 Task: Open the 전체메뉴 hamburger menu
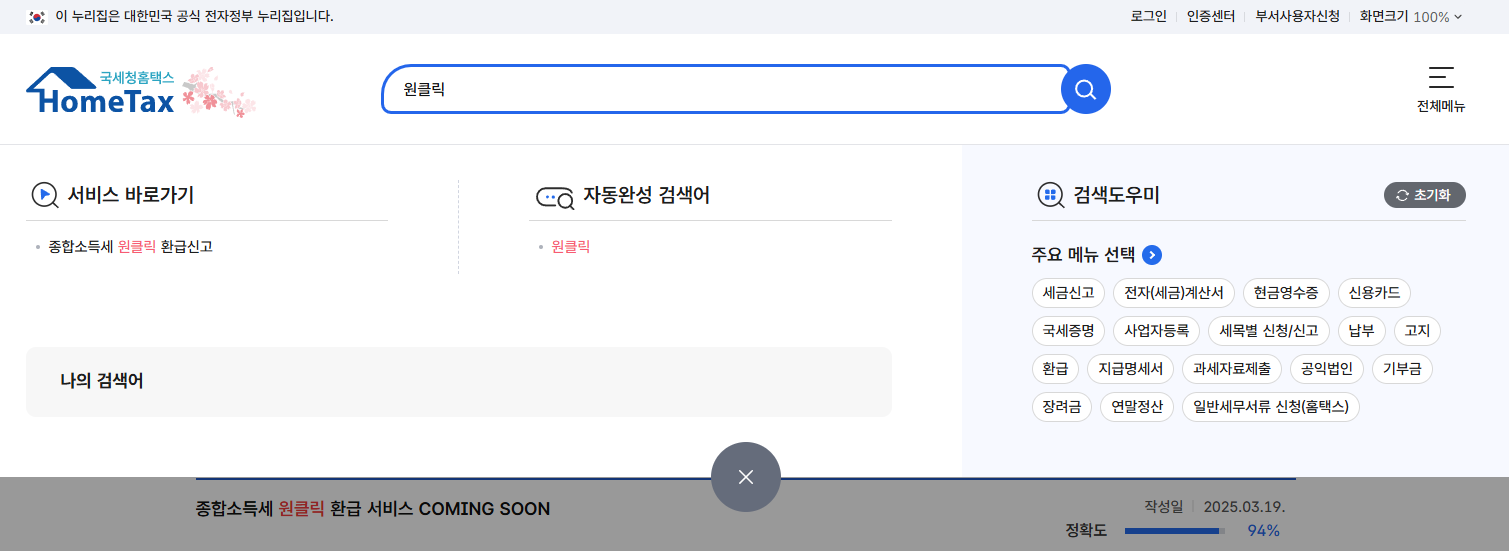(x=1441, y=89)
